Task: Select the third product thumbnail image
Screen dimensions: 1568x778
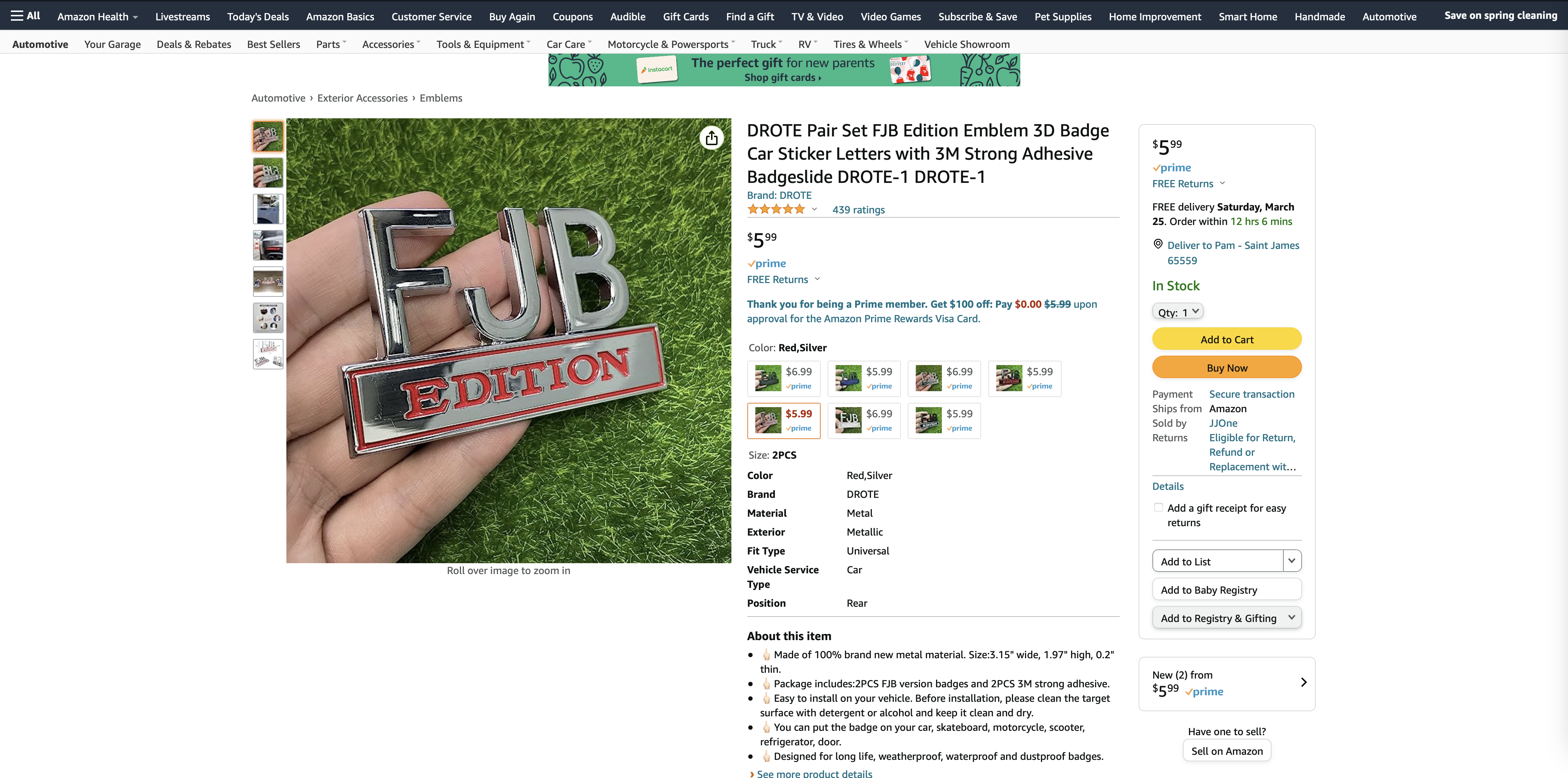Action: coord(268,209)
